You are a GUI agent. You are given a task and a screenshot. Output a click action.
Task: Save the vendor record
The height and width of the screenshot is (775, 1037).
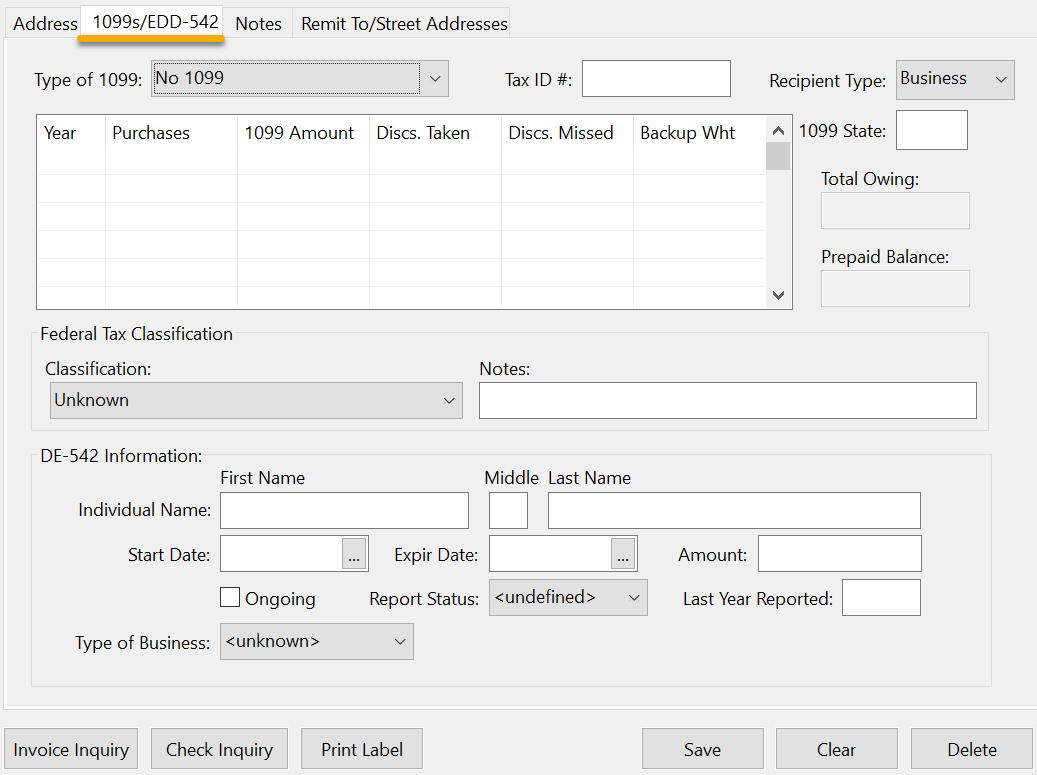pyautogui.click(x=702, y=749)
